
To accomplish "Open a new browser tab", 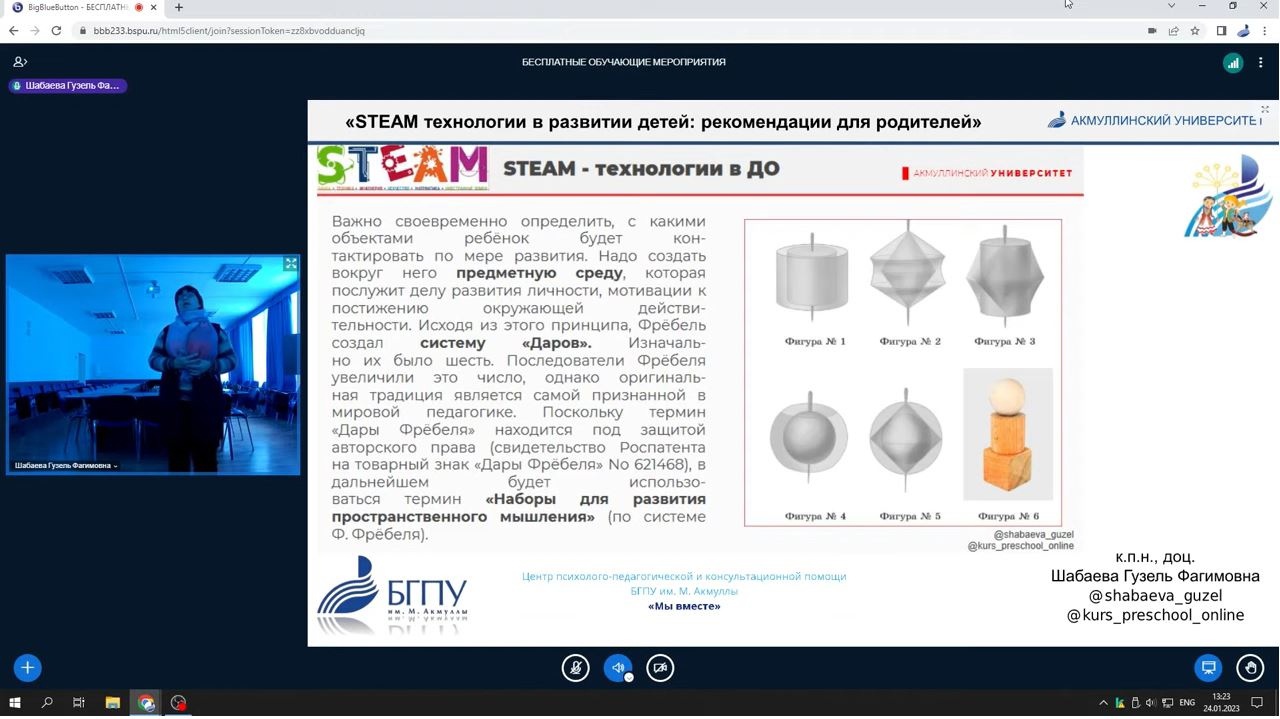I will tap(179, 7).
